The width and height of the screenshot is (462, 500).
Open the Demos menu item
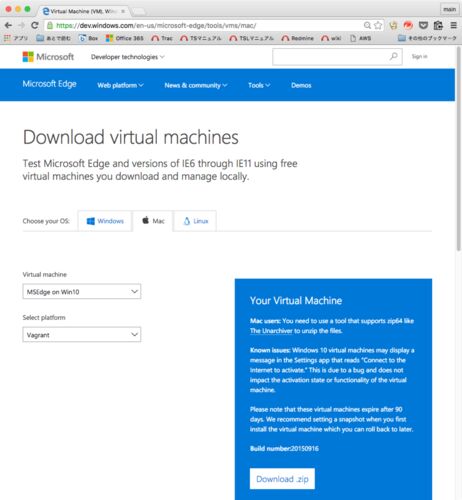[x=301, y=85]
